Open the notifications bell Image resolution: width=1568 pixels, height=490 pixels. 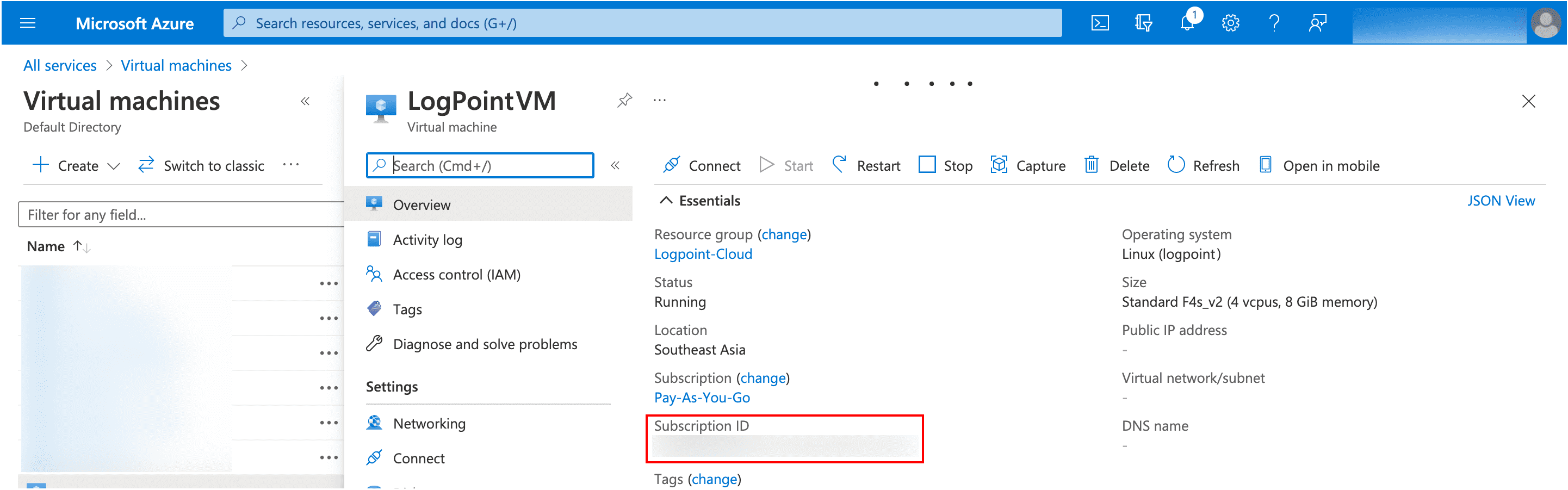click(1187, 22)
